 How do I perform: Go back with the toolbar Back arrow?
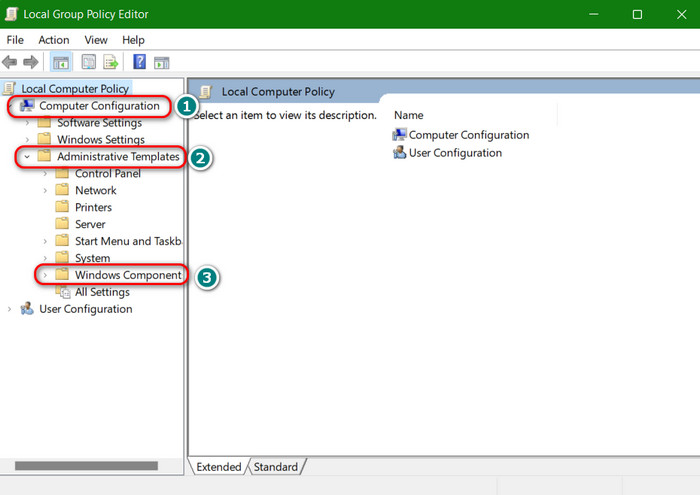(x=9, y=62)
